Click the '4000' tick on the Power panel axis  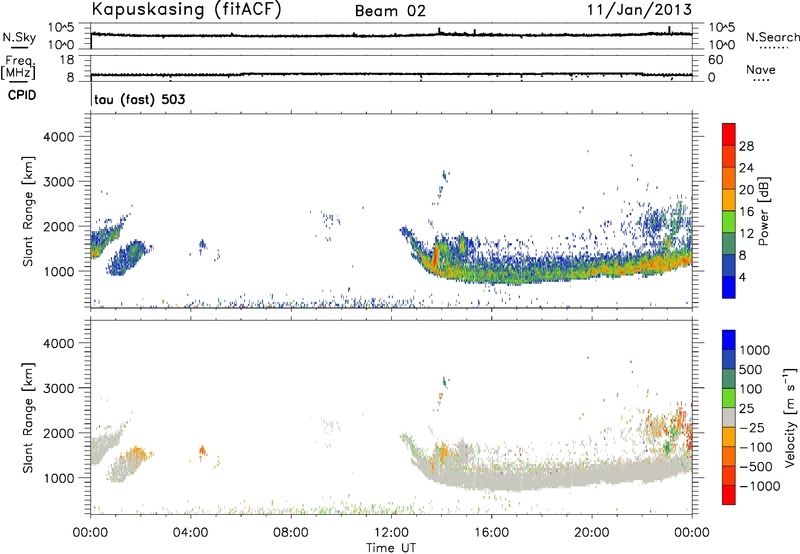[58, 137]
